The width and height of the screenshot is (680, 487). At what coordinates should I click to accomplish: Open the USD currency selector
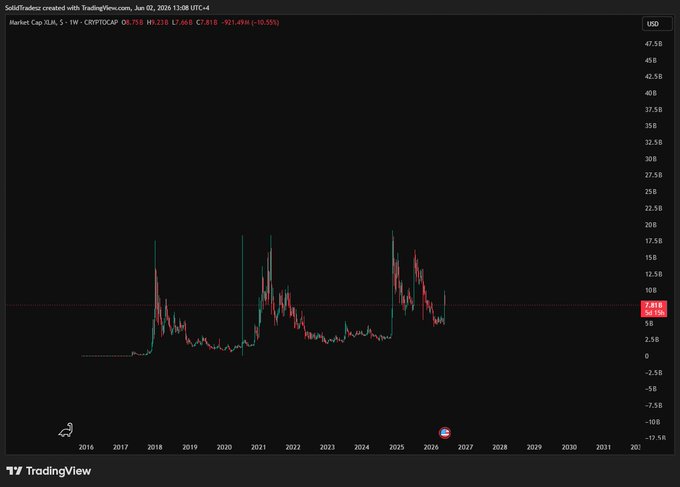[657, 24]
